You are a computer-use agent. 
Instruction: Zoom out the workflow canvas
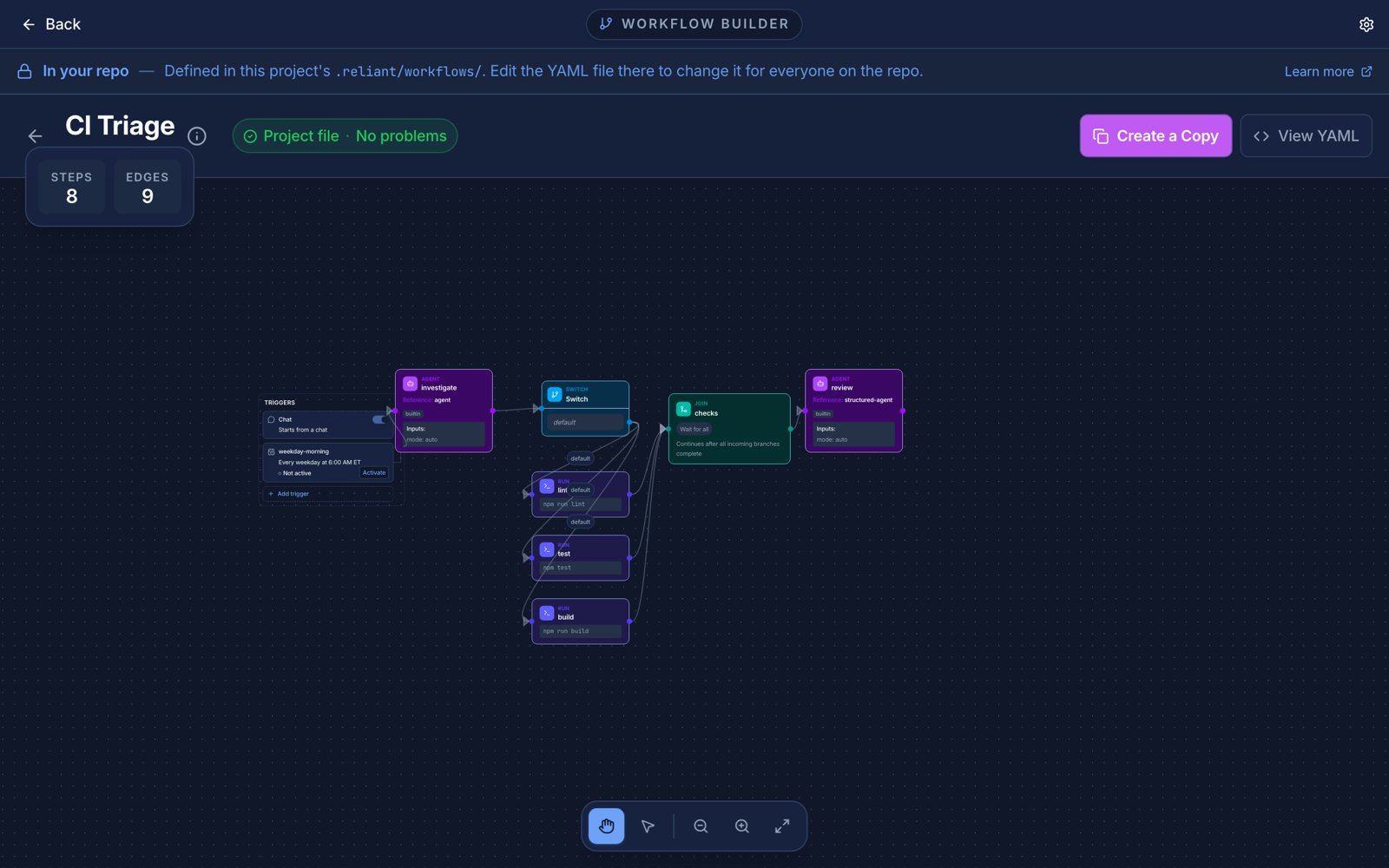(701, 826)
